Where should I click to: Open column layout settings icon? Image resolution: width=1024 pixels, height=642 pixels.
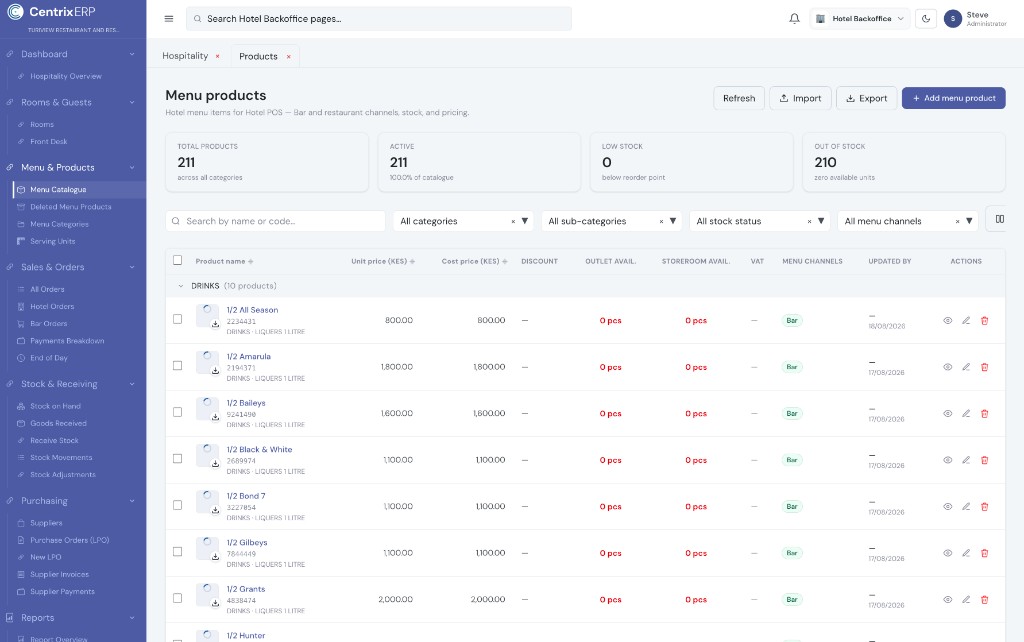click(x=999, y=219)
